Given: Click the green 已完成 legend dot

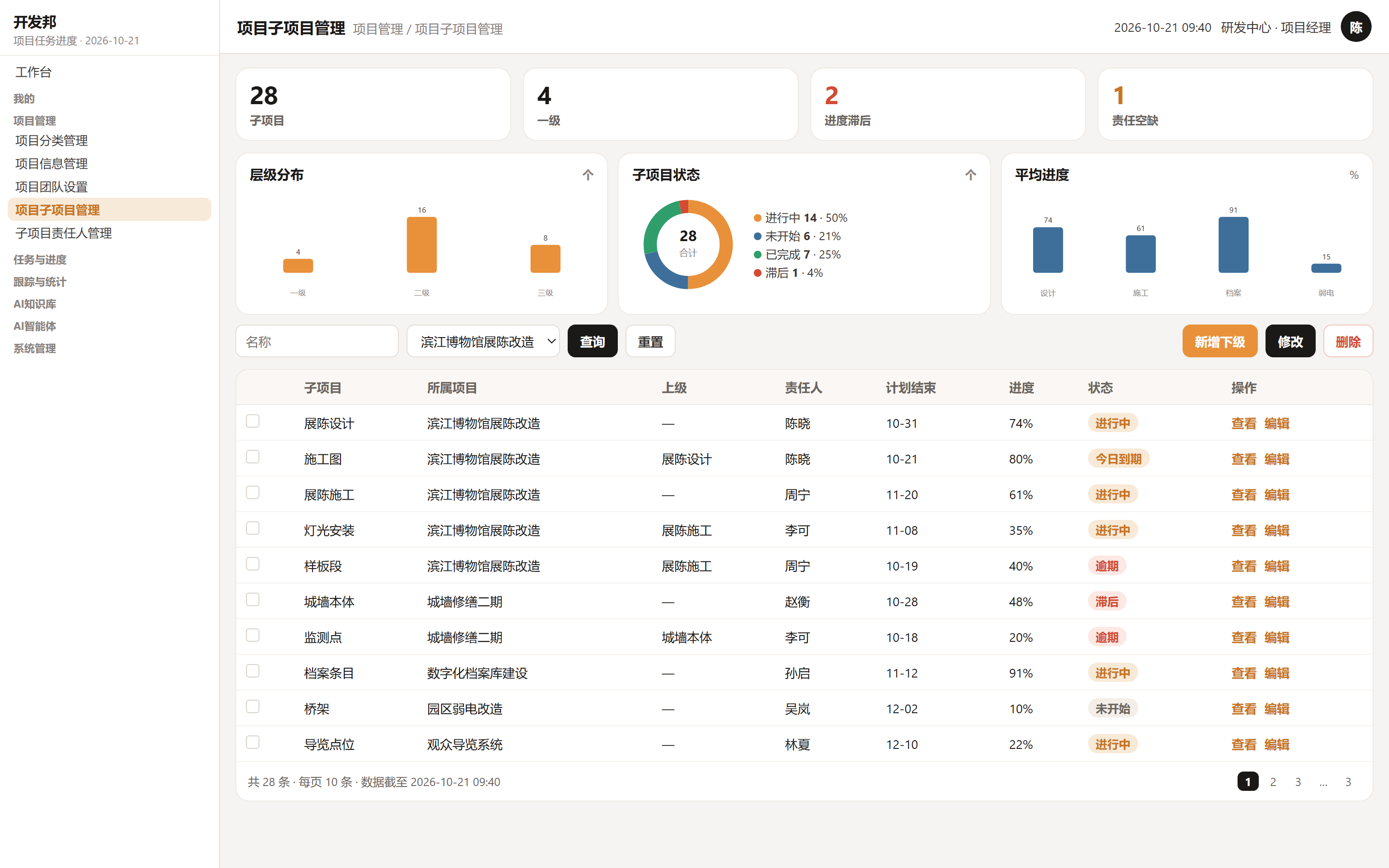Looking at the screenshot, I should pos(757,254).
